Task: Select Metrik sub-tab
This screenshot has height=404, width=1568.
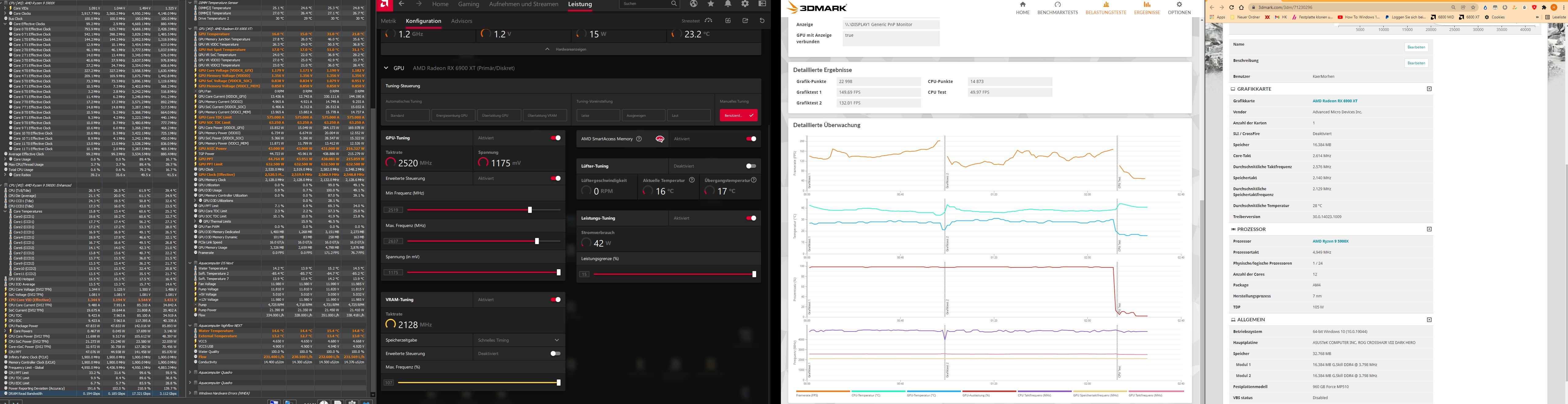Action: click(388, 21)
